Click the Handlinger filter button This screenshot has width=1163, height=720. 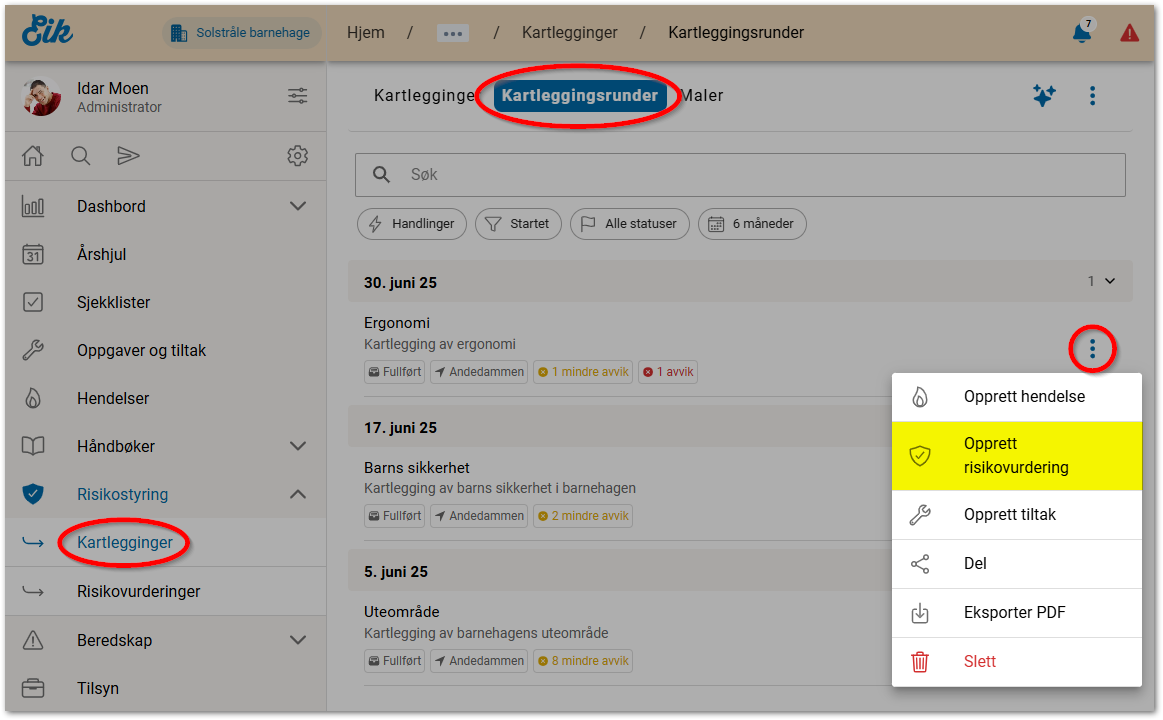pyautogui.click(x=412, y=224)
